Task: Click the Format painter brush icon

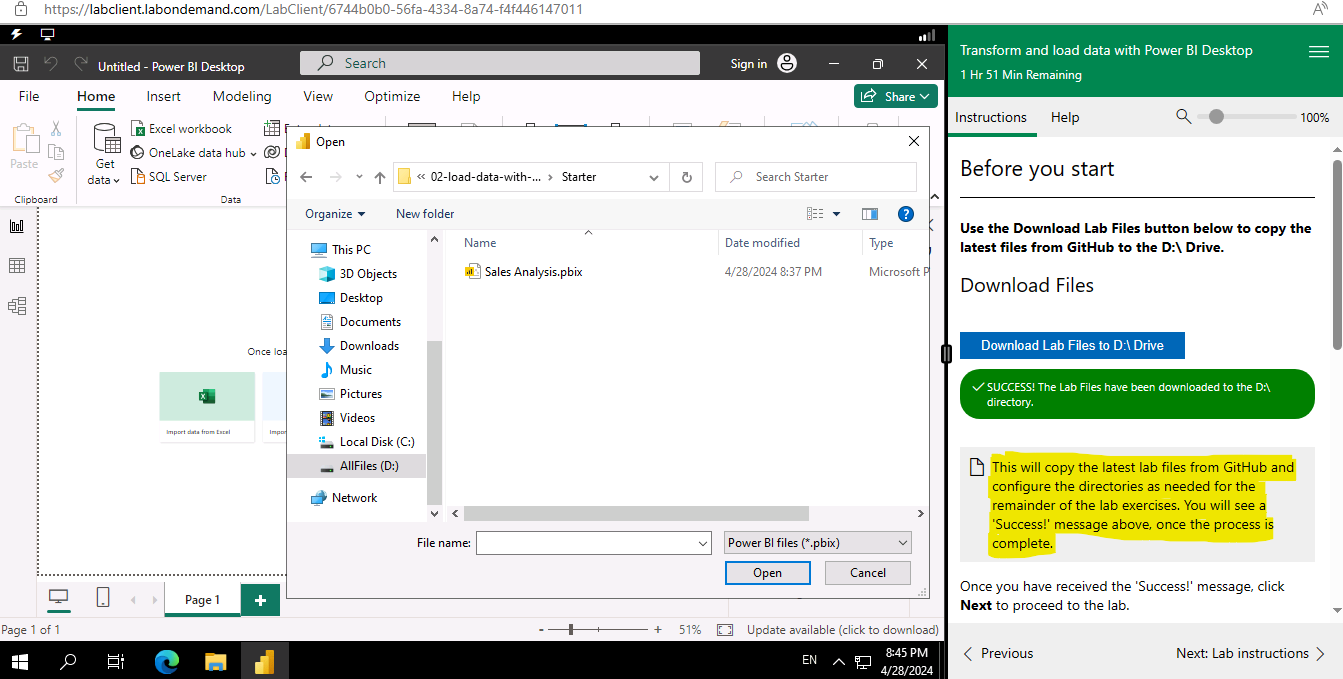Action: coord(56,175)
